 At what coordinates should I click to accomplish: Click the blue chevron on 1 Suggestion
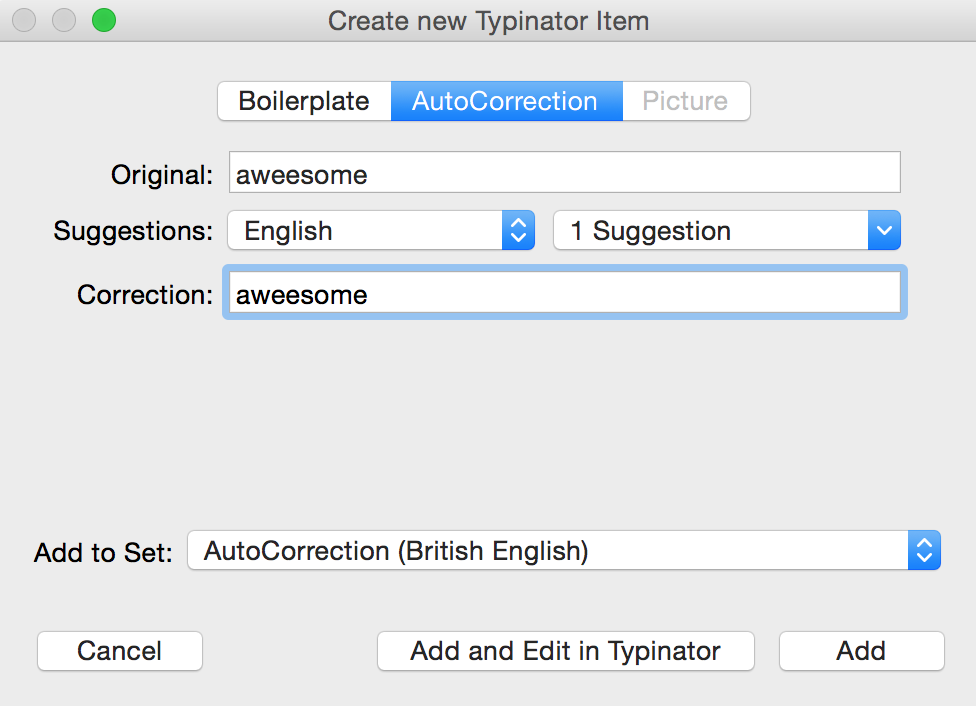pos(884,230)
